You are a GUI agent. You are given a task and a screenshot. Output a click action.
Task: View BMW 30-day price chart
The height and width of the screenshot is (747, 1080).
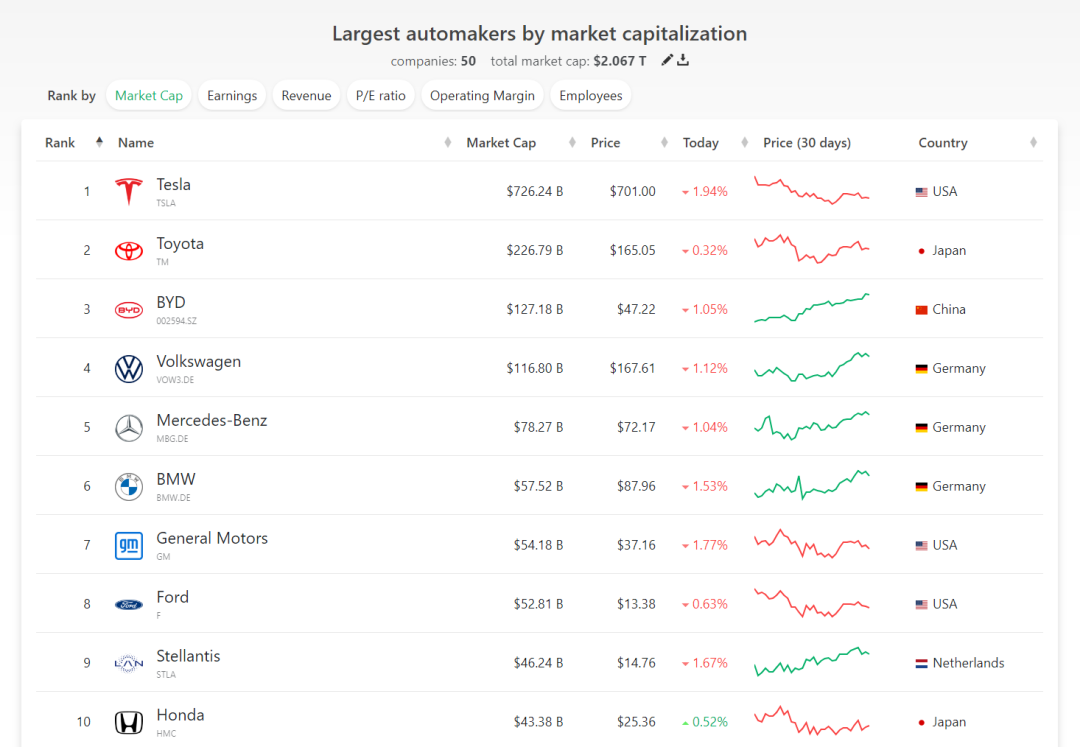pyautogui.click(x=812, y=486)
